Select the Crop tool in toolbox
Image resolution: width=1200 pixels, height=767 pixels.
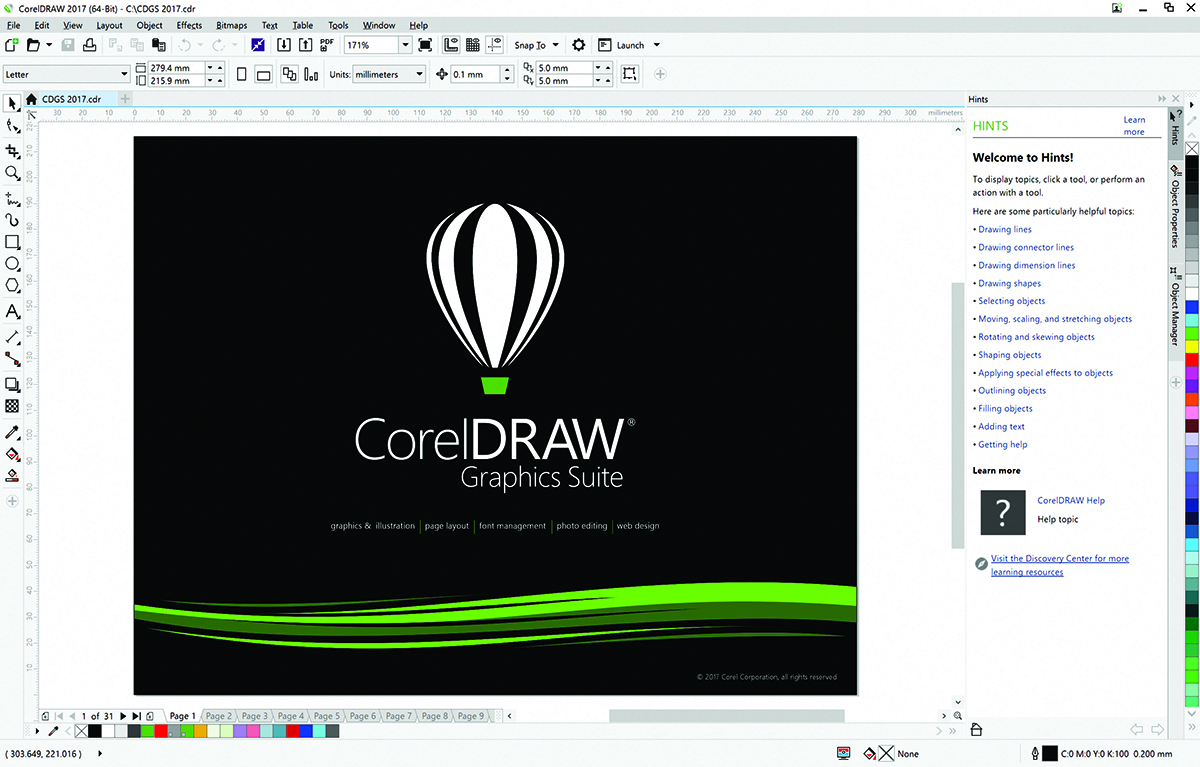[x=12, y=151]
